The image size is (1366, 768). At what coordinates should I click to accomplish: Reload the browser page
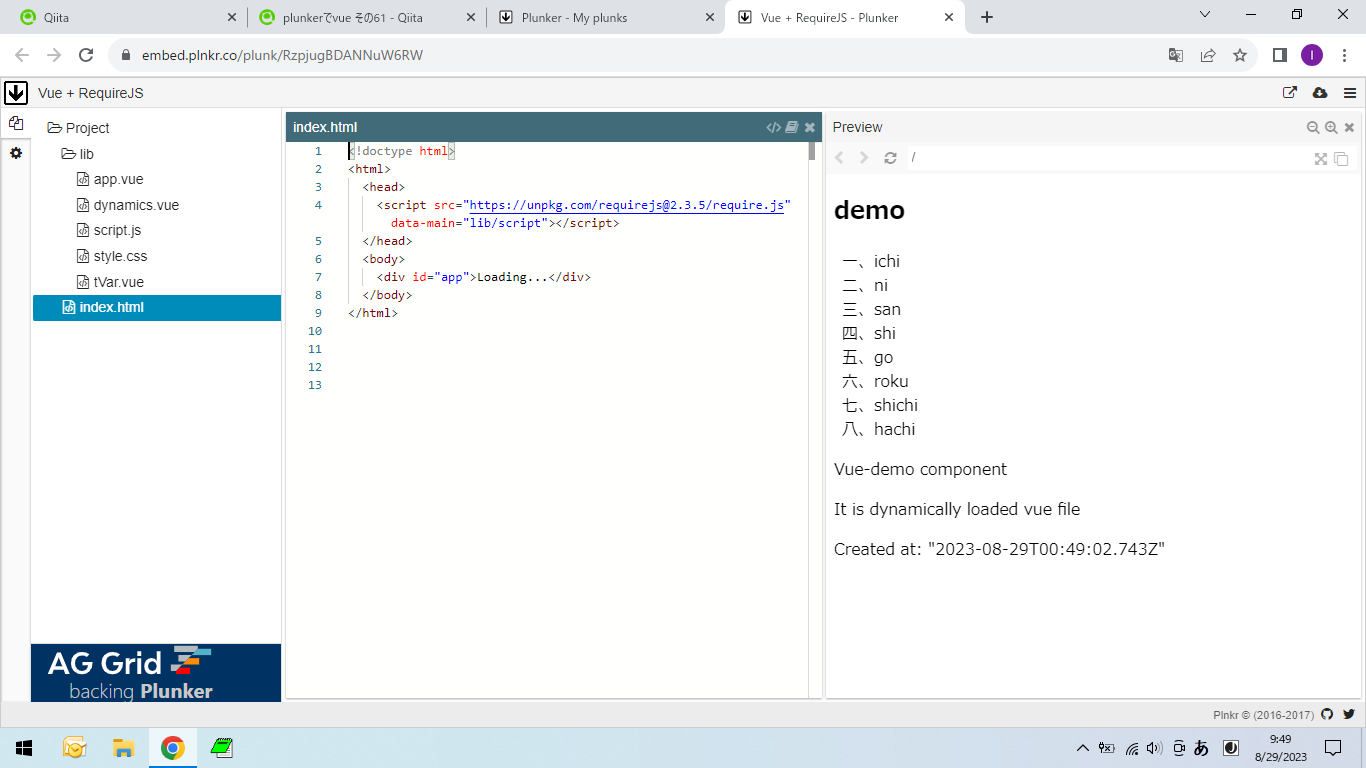click(86, 55)
